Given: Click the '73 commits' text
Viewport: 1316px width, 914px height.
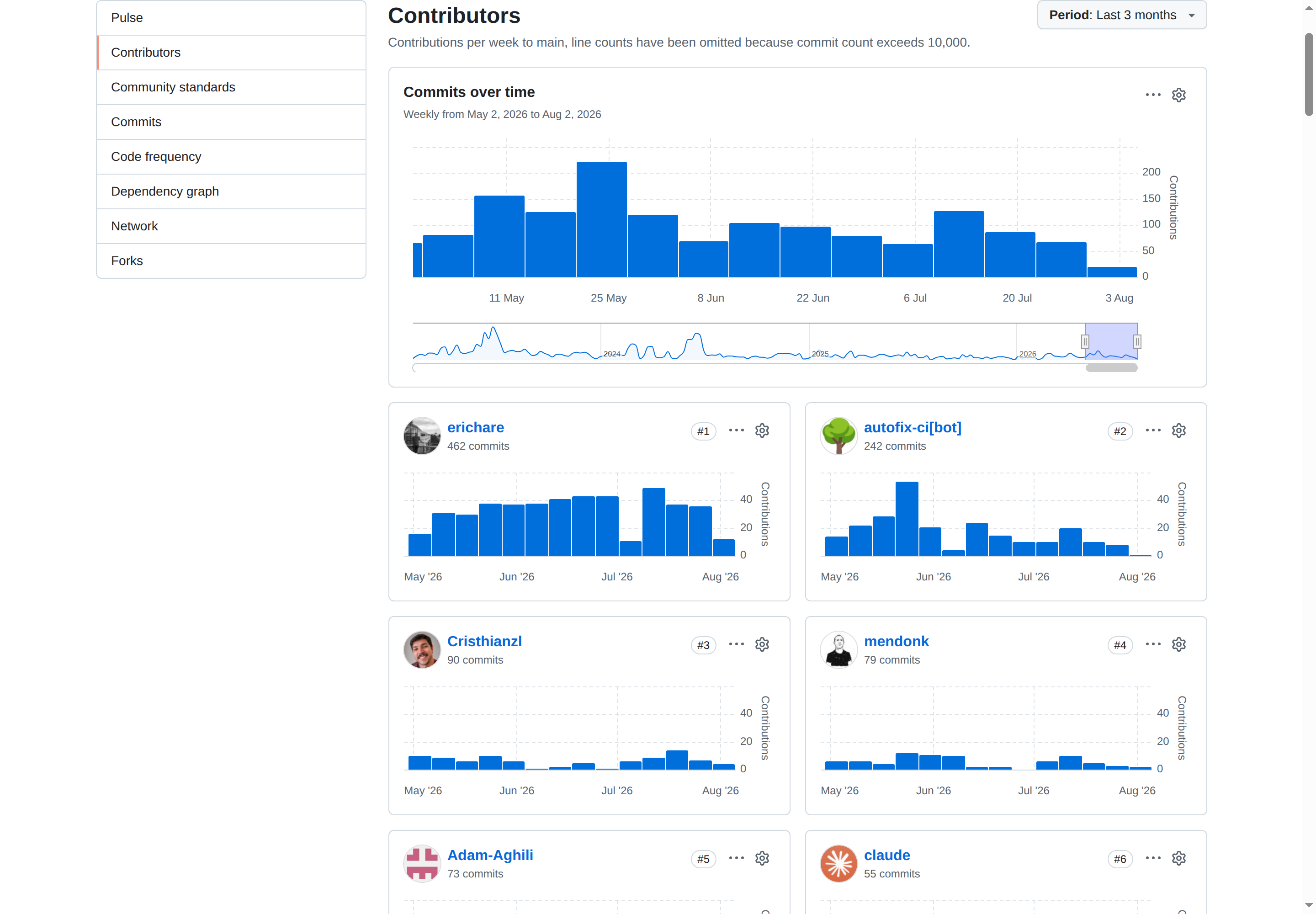Looking at the screenshot, I should (475, 874).
